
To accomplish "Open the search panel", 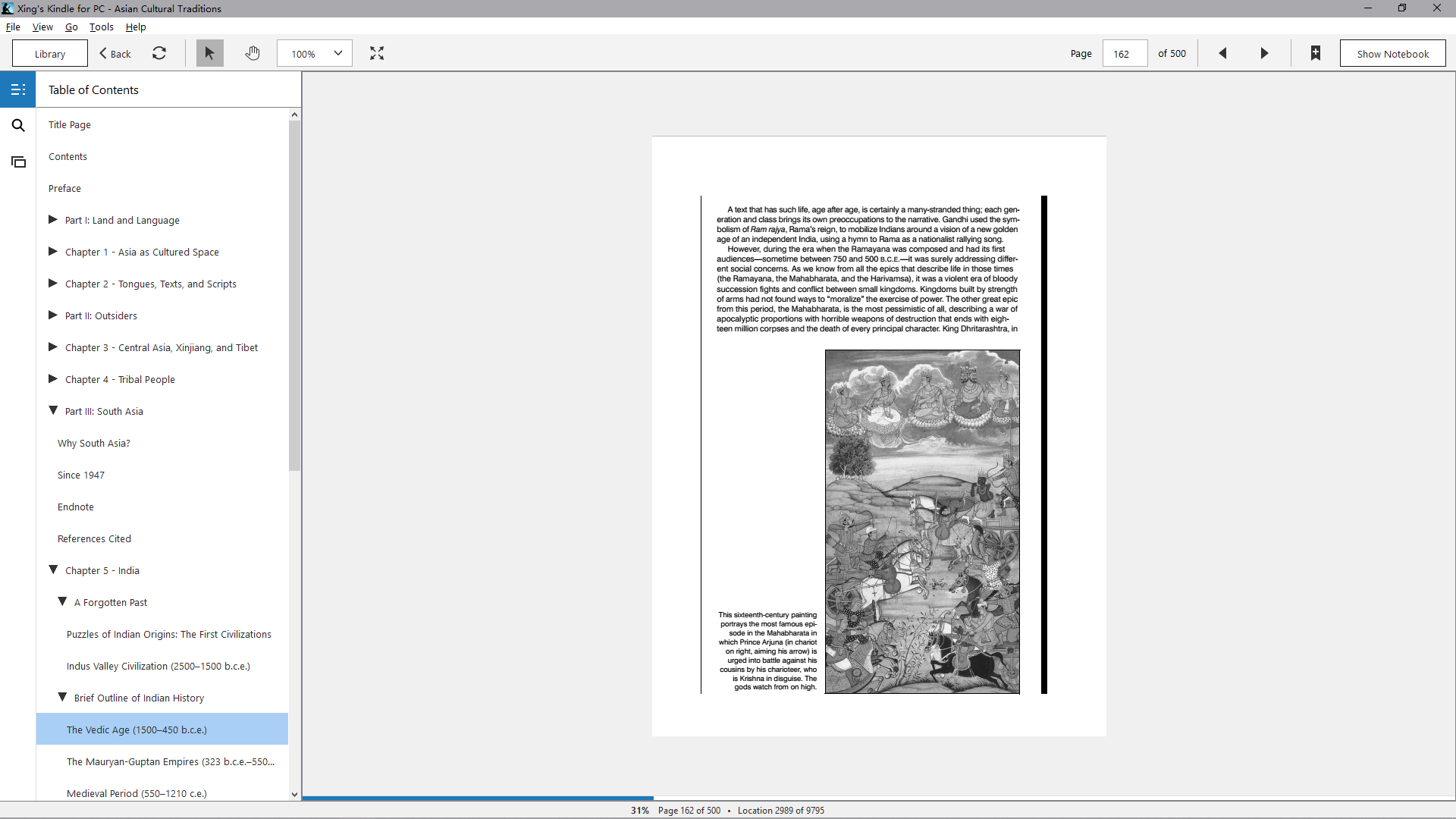I will 18,125.
